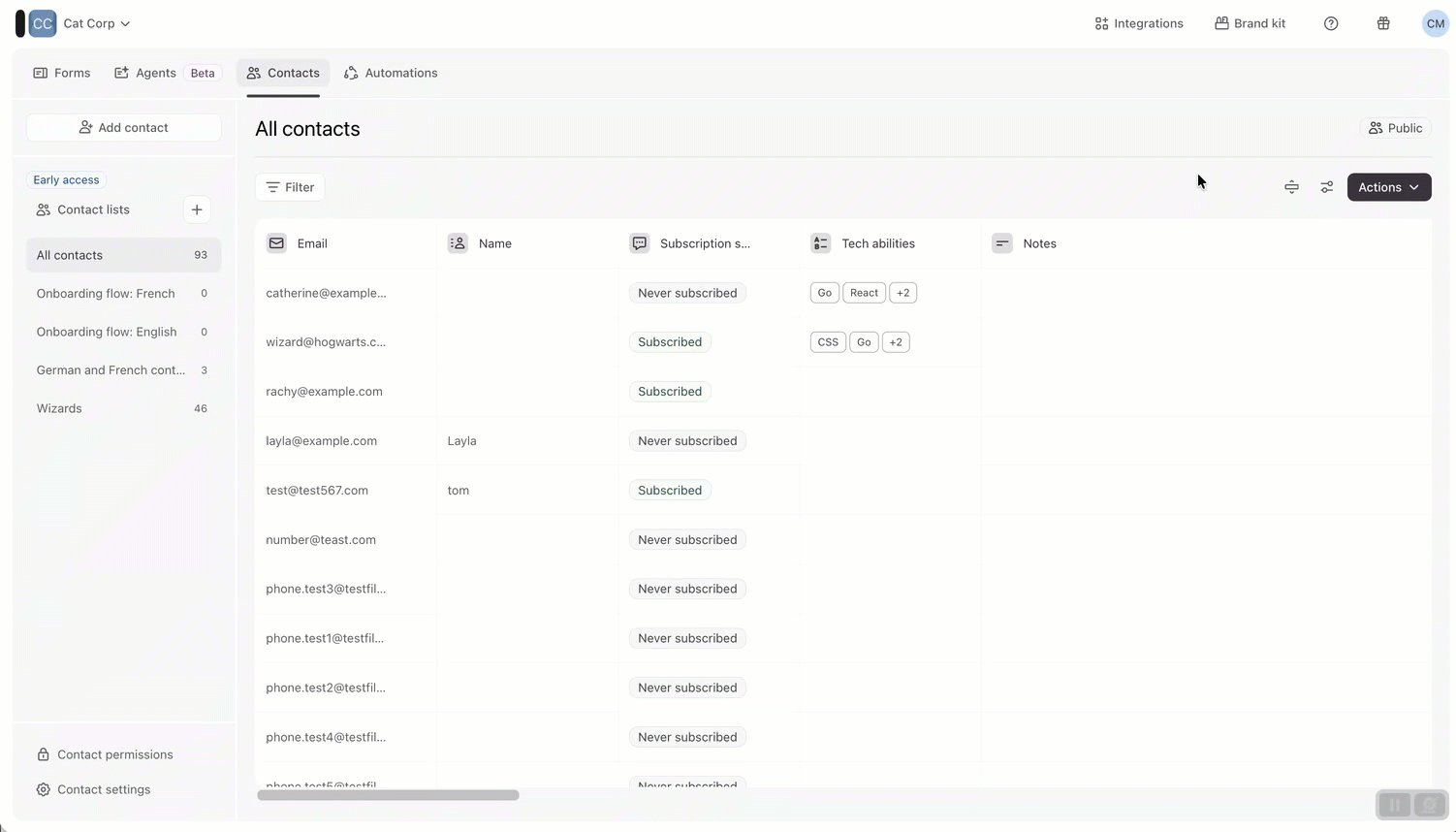Click the help question mark icon
This screenshot has width=1456, height=832.
[1331, 23]
